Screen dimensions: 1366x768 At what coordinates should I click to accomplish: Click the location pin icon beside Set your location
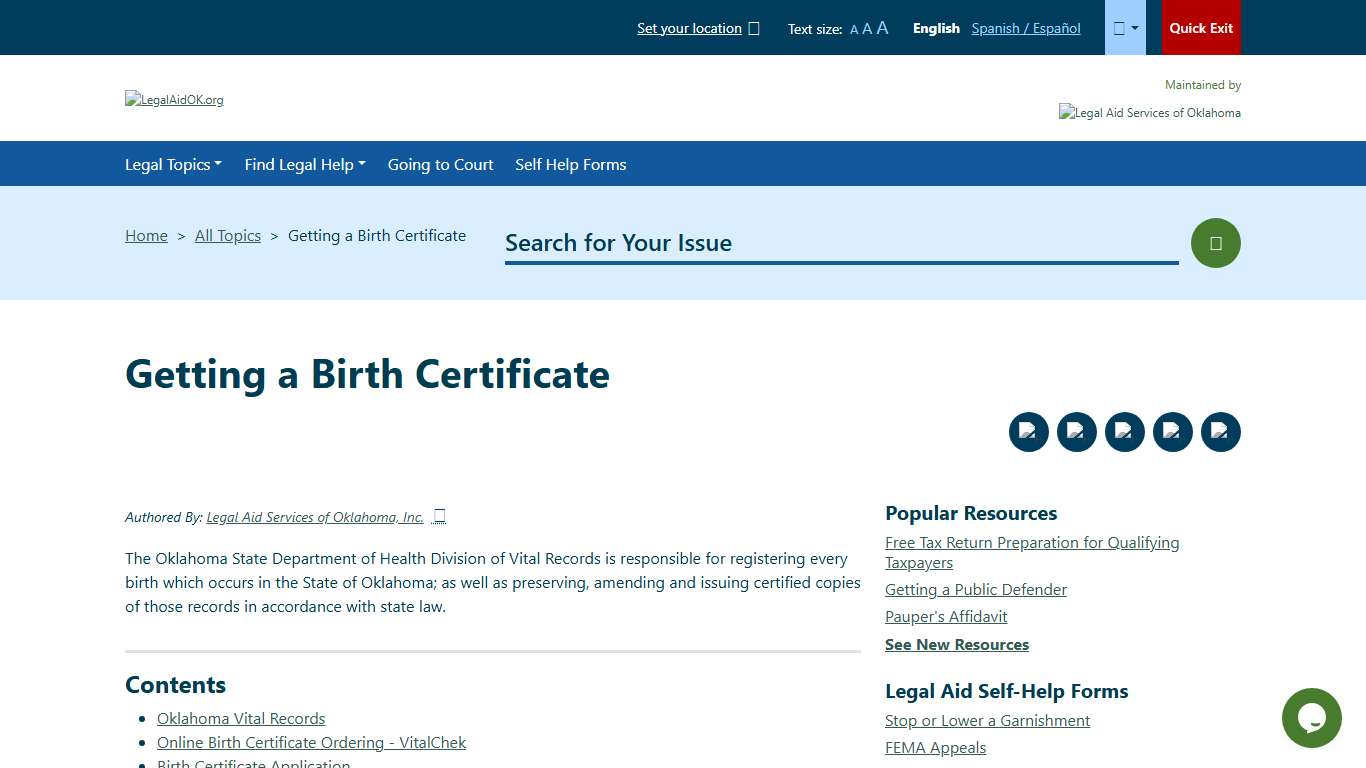tap(755, 28)
